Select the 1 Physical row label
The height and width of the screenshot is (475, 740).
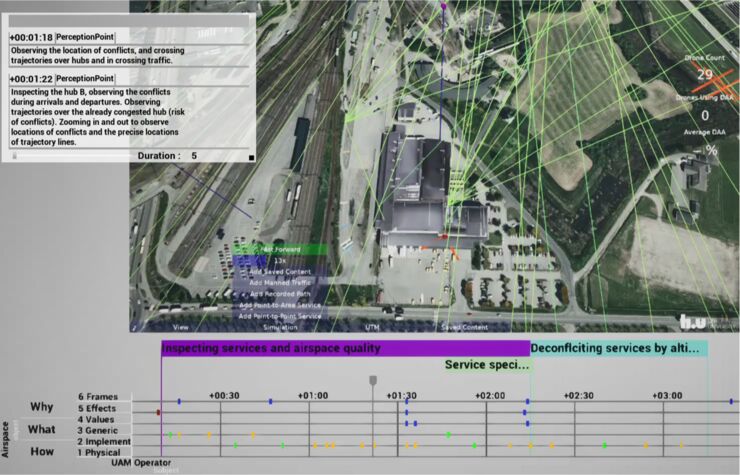[x=99, y=452]
